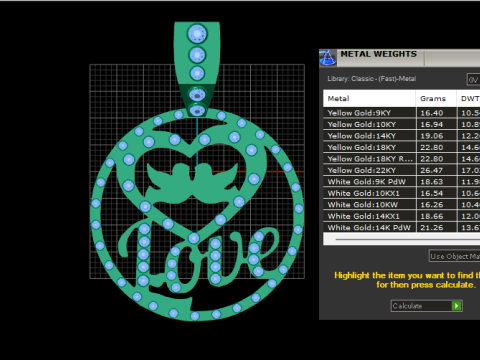Click the 16.40 grams value

(x=432, y=113)
